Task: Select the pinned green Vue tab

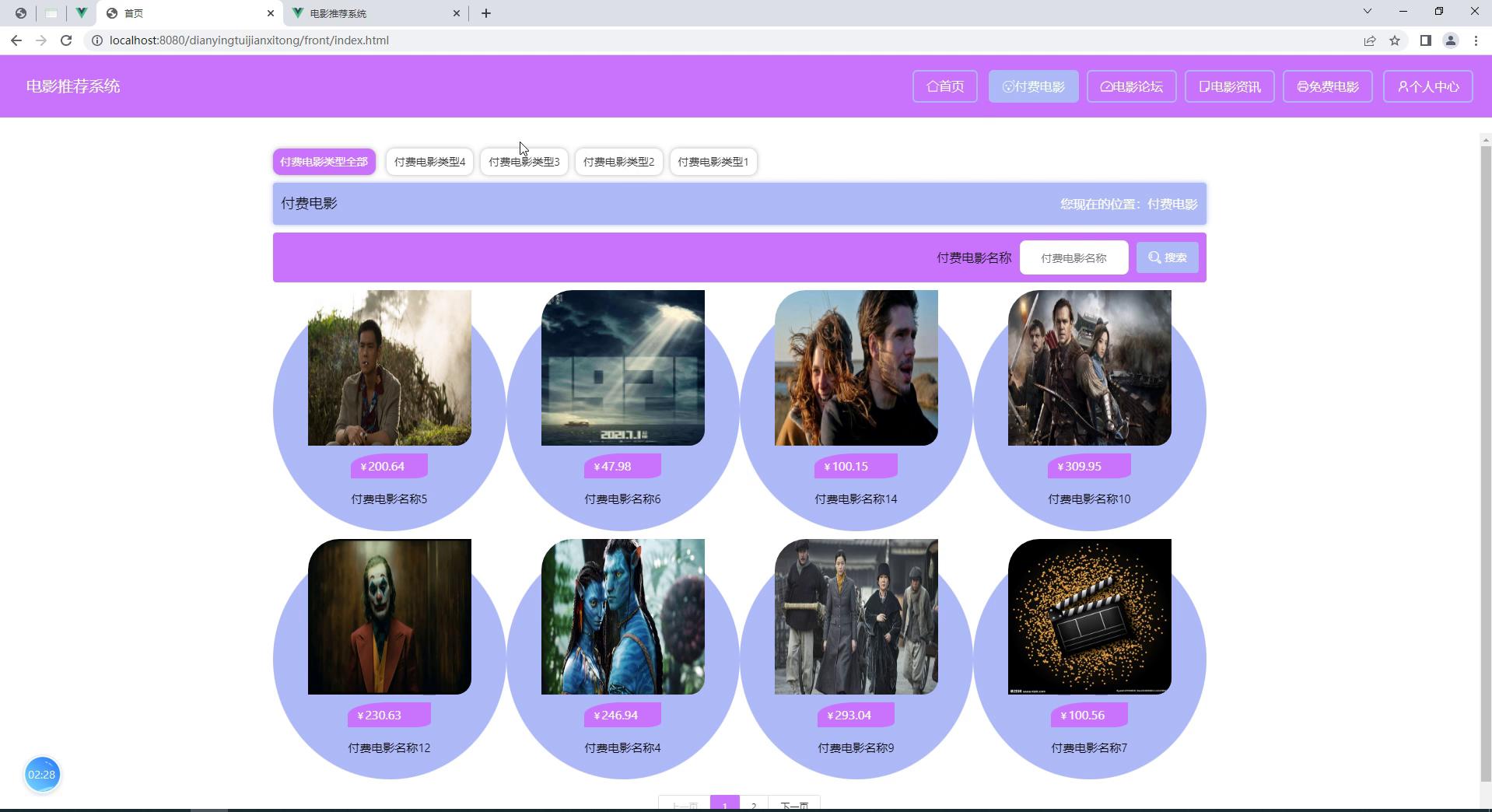Action: [x=81, y=13]
